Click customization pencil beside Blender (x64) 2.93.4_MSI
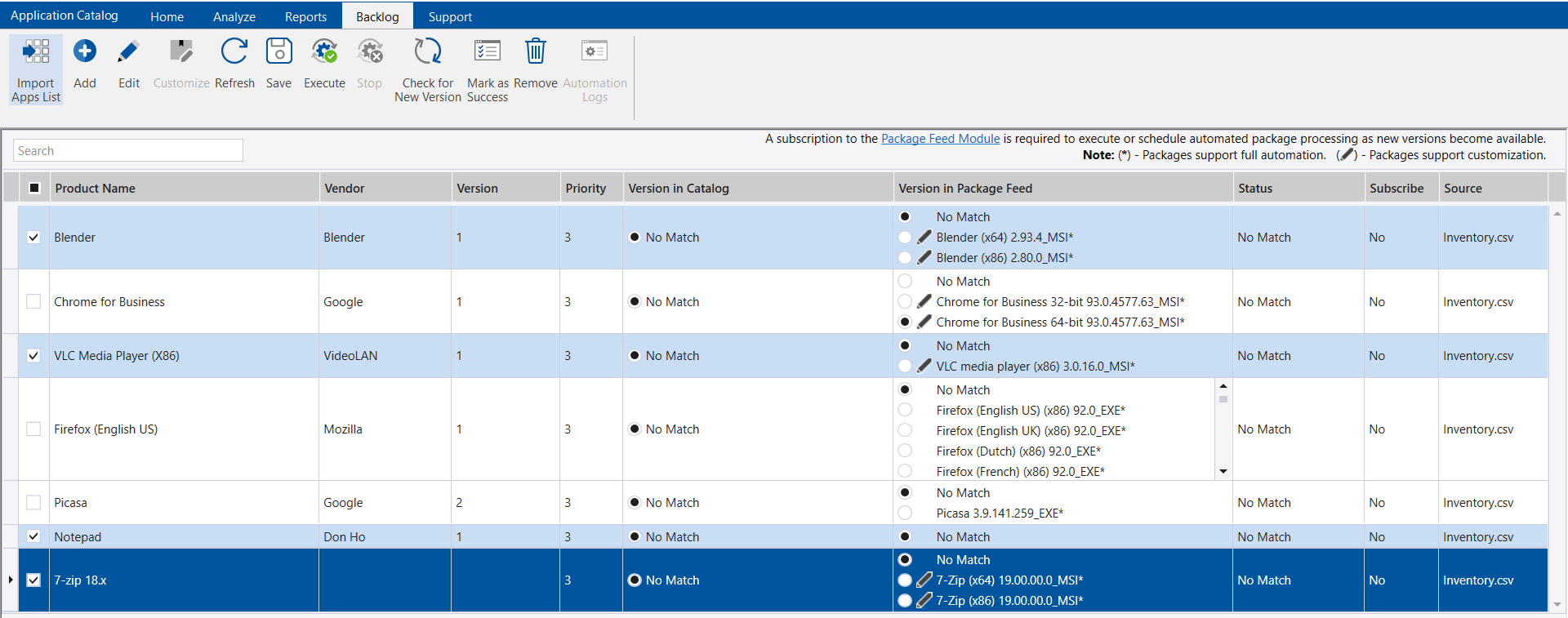This screenshot has height=618, width=1568. (x=924, y=237)
